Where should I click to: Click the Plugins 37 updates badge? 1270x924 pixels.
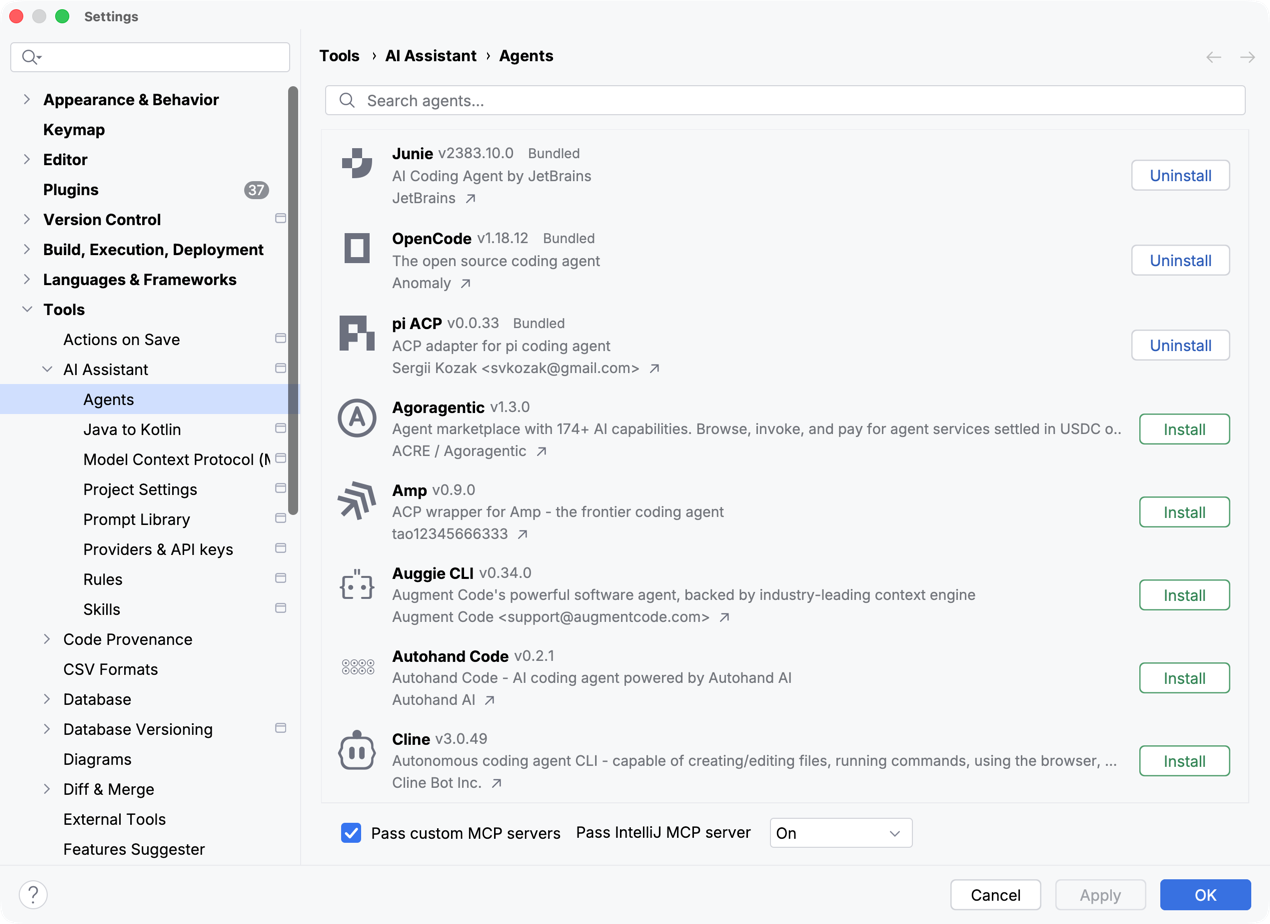pos(257,190)
